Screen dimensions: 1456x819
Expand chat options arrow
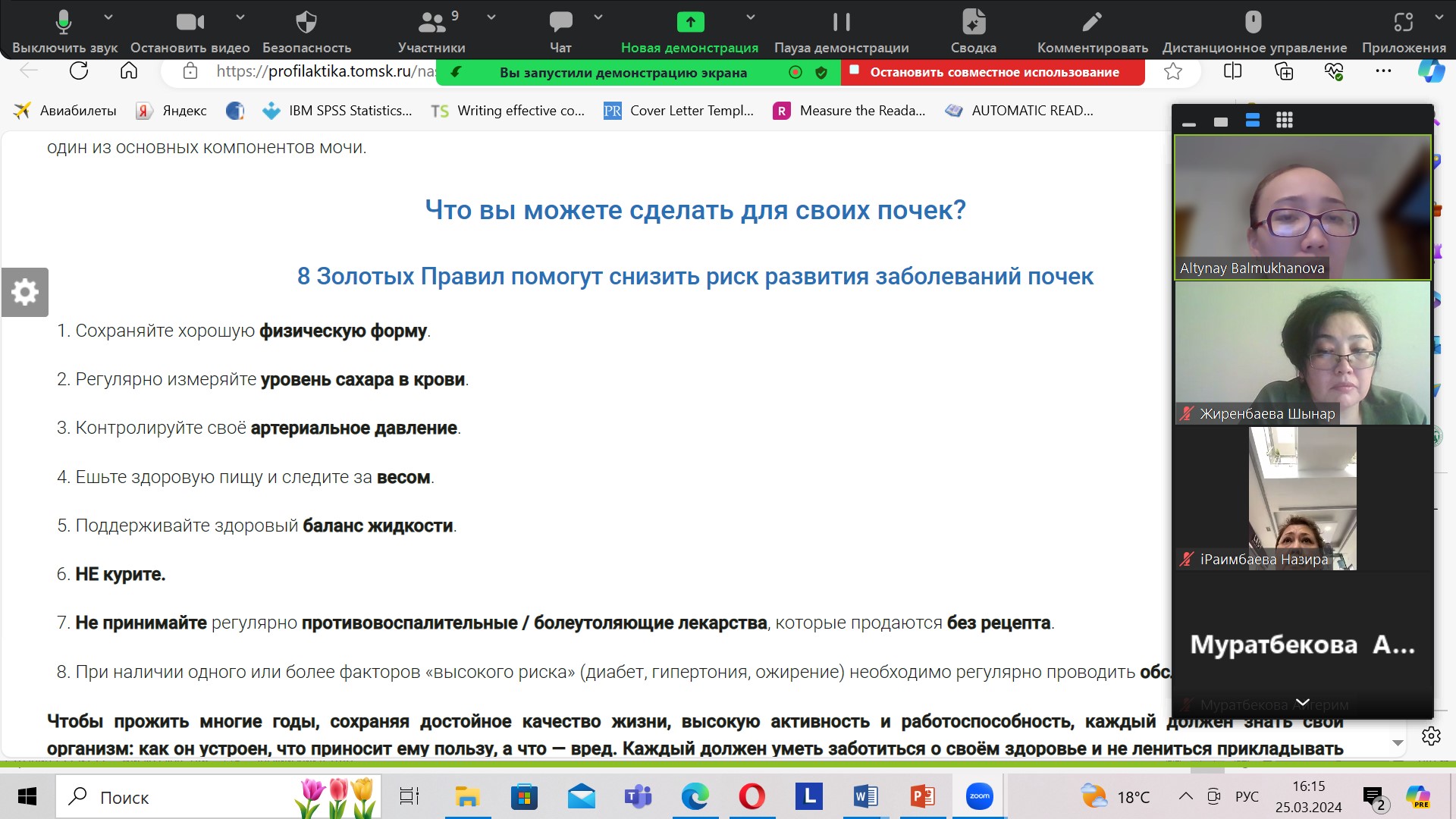click(x=598, y=17)
